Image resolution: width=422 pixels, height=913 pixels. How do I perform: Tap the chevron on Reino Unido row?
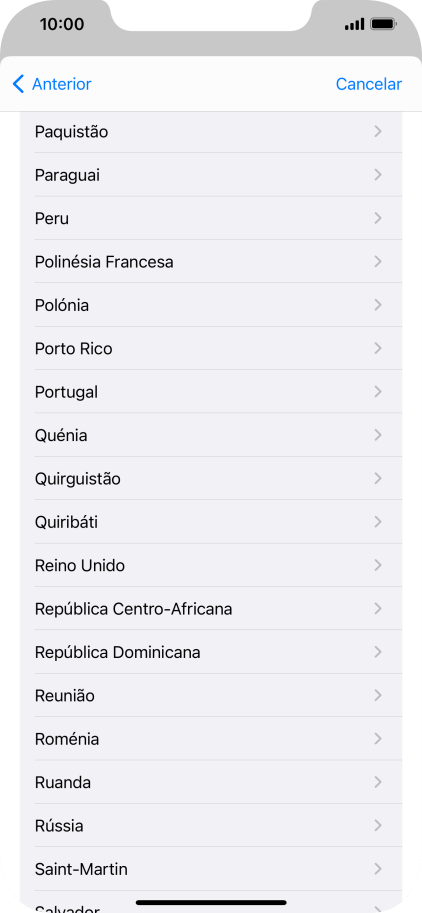pyautogui.click(x=378, y=565)
